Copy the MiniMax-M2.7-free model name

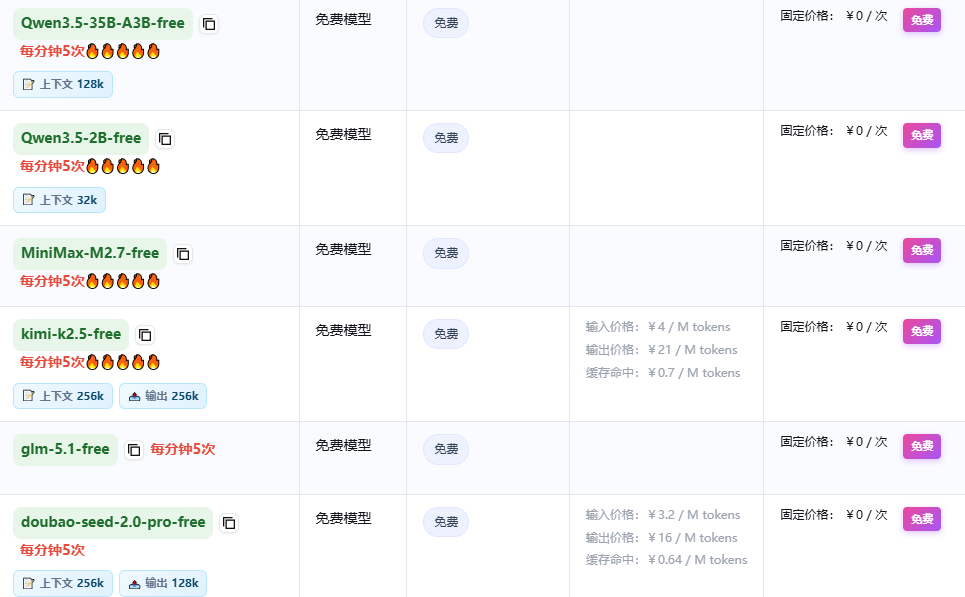click(183, 254)
